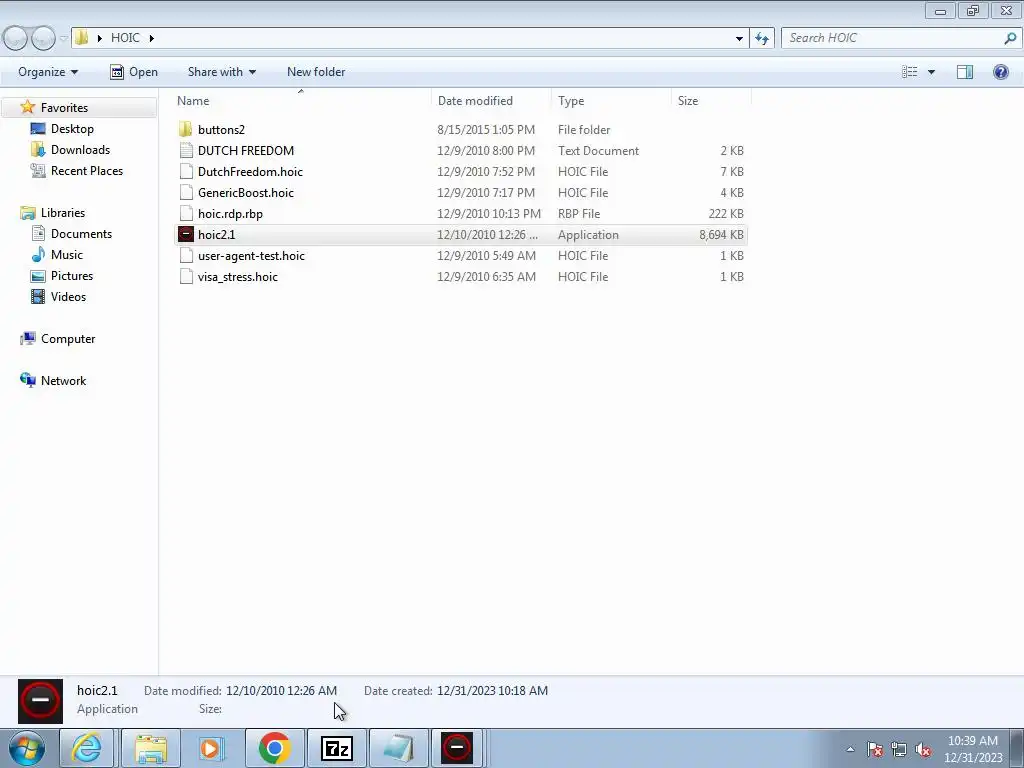The width and height of the screenshot is (1024, 768).
Task: Click the hoic.rdp.rbp file icon
Action: 186,214
